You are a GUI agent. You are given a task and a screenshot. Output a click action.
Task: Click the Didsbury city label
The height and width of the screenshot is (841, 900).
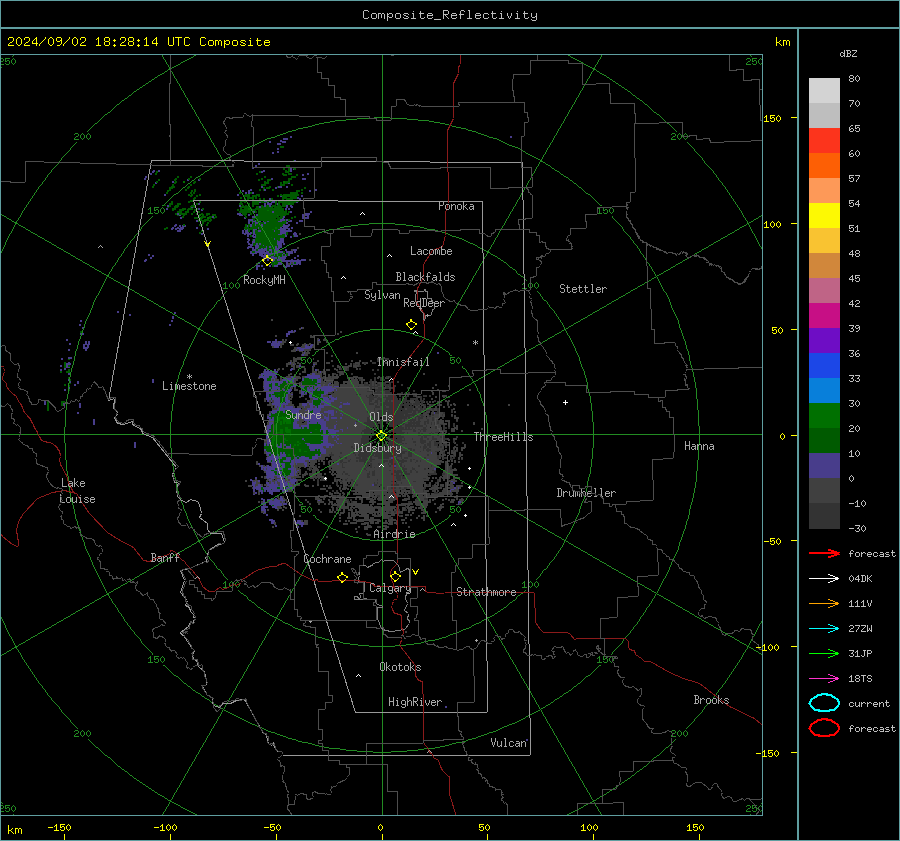377,448
